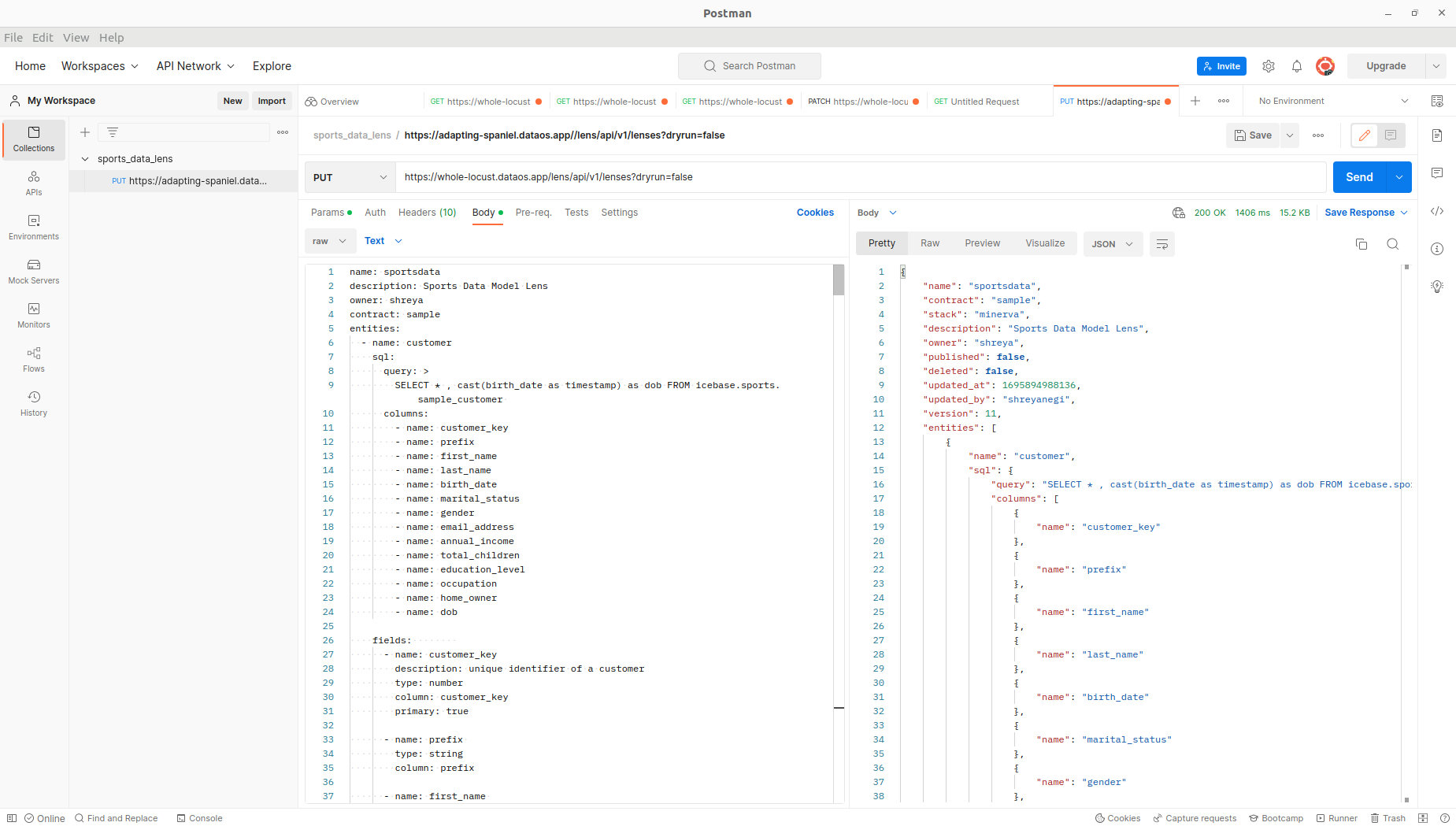Open the environment quick look icon
This screenshot has height=826, width=1456.
[x=1437, y=101]
